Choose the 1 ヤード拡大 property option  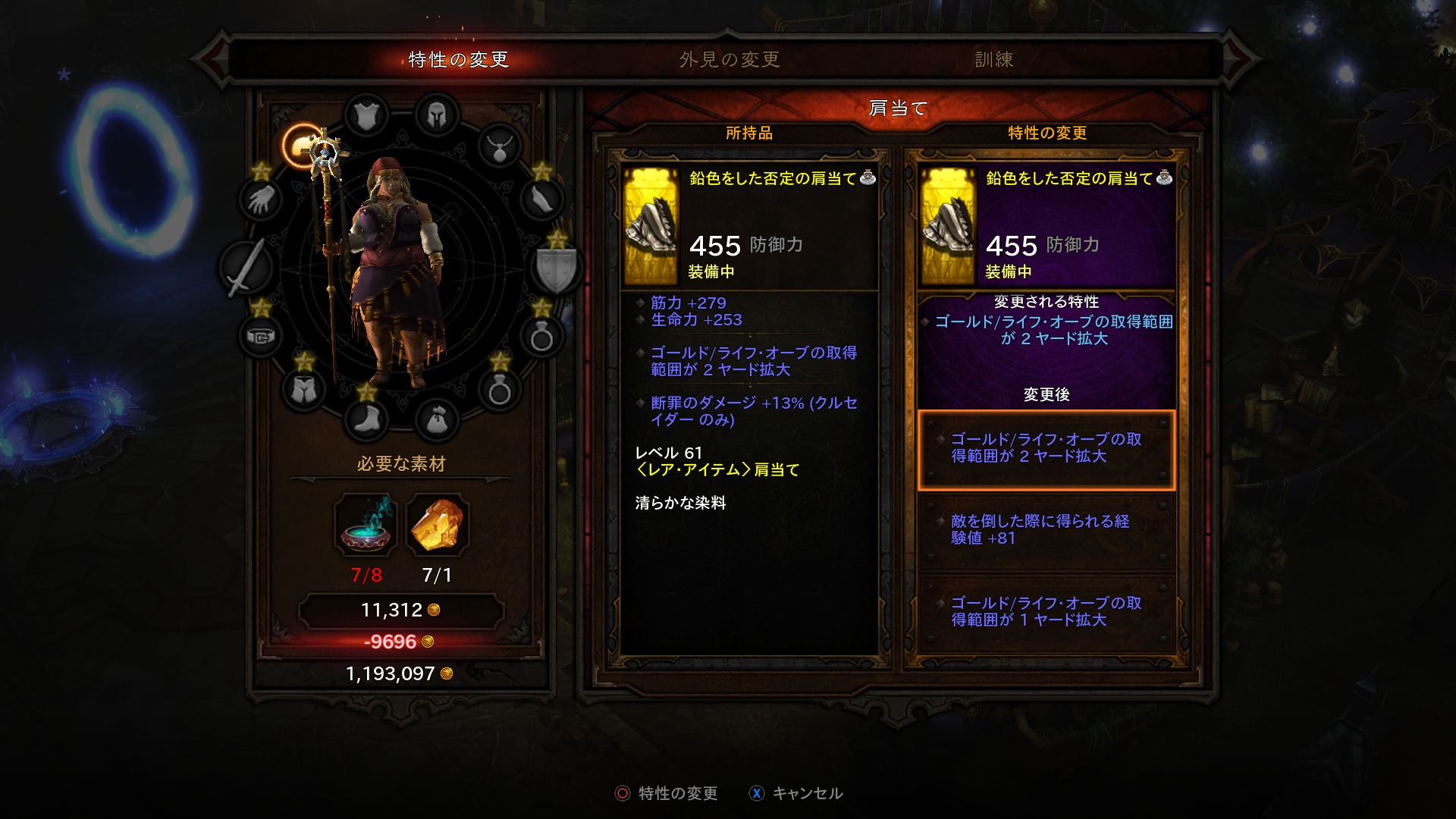point(1046,611)
